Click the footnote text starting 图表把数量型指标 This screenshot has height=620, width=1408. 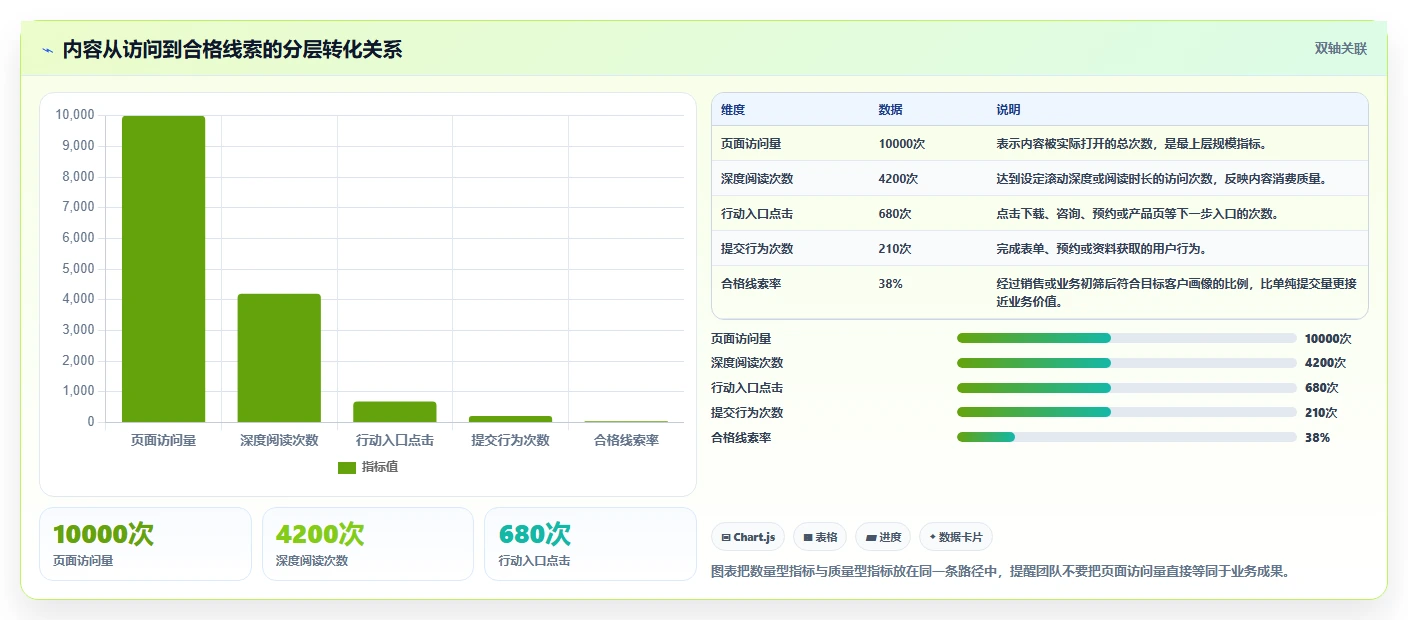tap(1000, 571)
